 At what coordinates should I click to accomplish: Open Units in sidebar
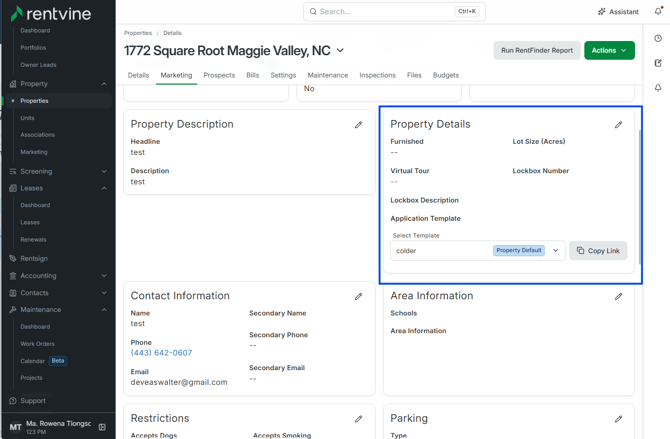coord(27,118)
